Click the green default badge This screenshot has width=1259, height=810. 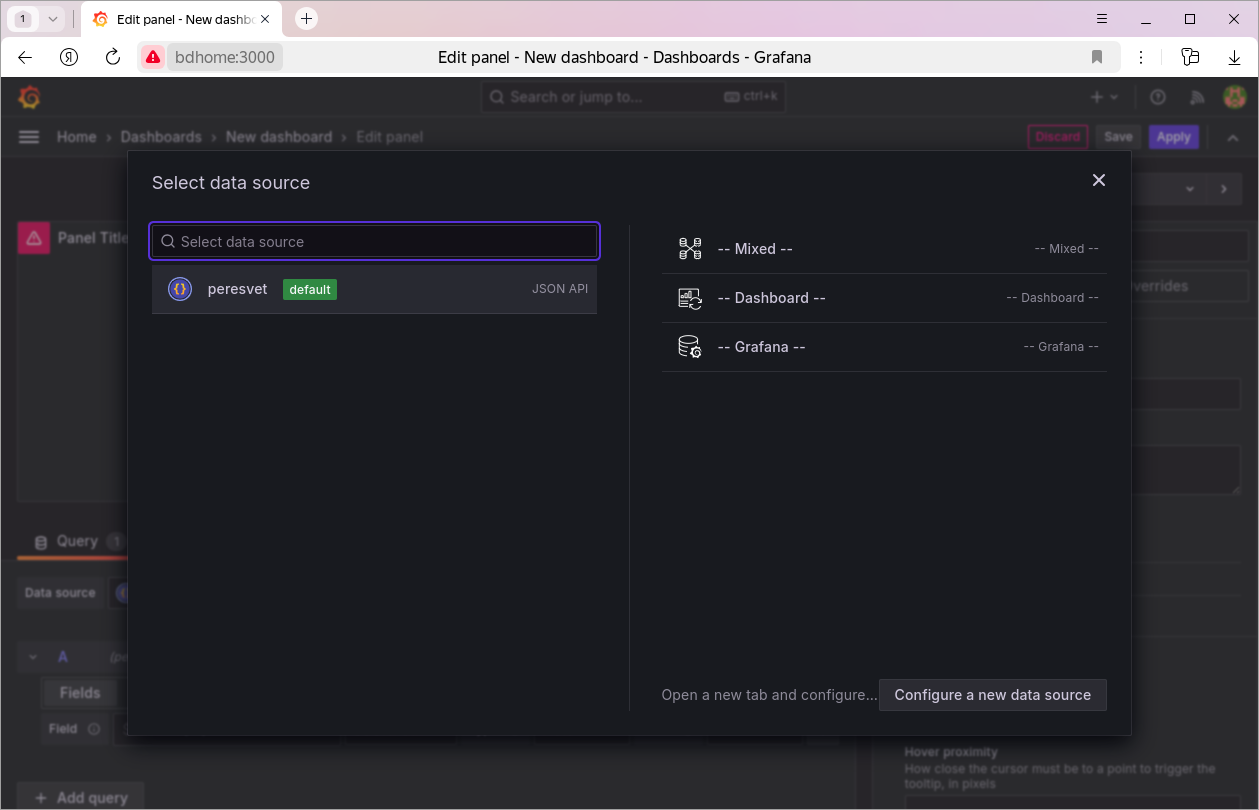click(x=310, y=289)
